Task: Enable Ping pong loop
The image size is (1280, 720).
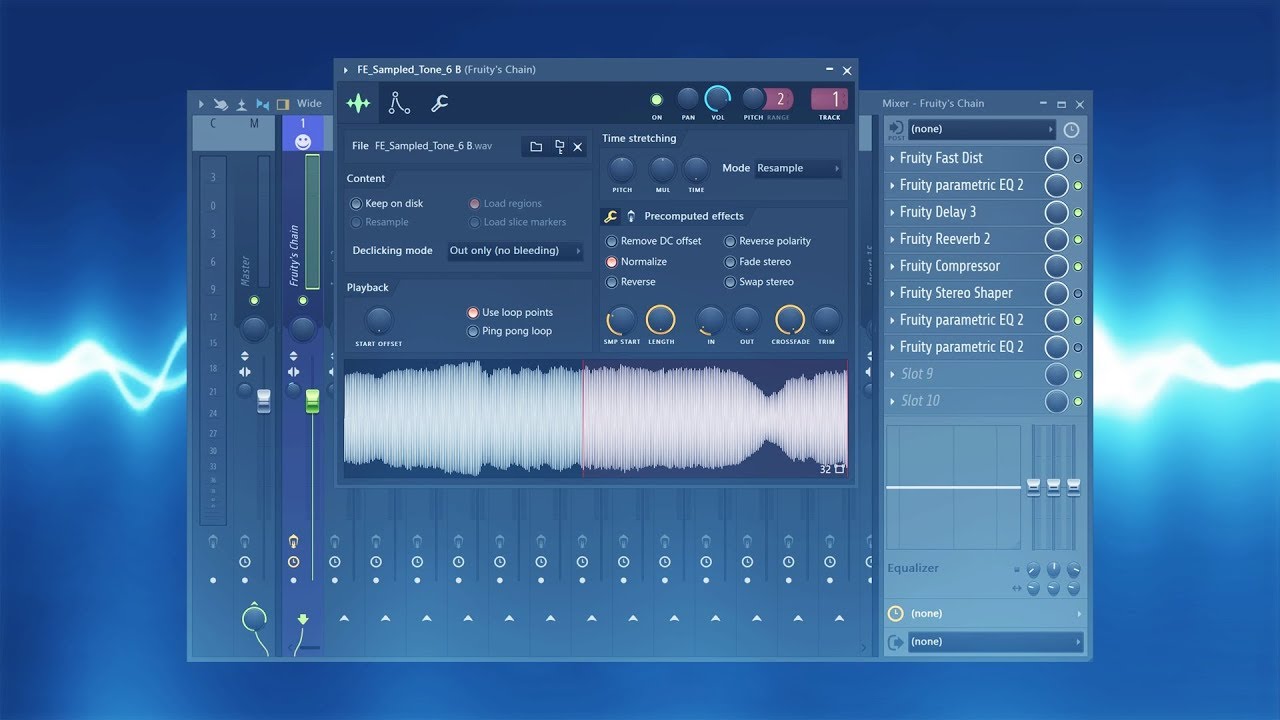Action: pyautogui.click(x=473, y=331)
